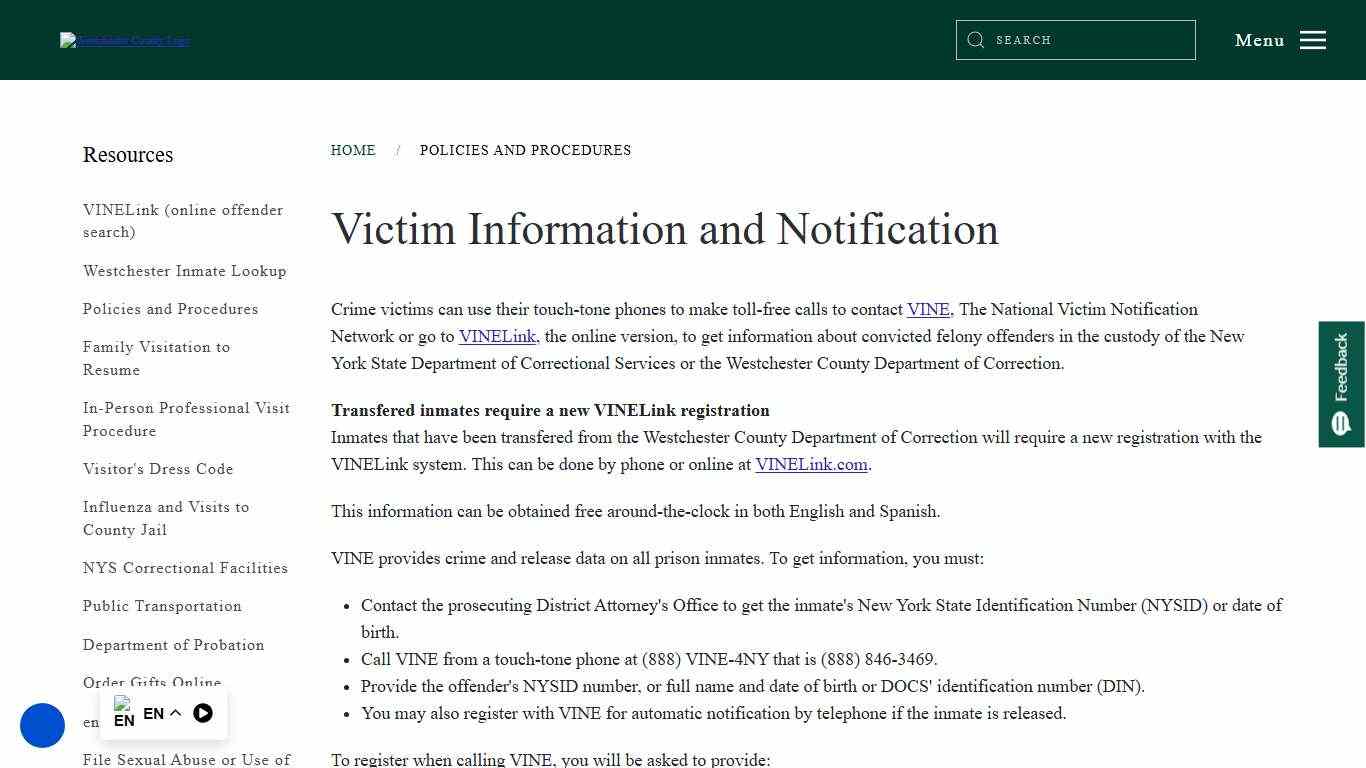Open VINELink online offender search
Image resolution: width=1366 pixels, height=768 pixels.
coord(183,221)
